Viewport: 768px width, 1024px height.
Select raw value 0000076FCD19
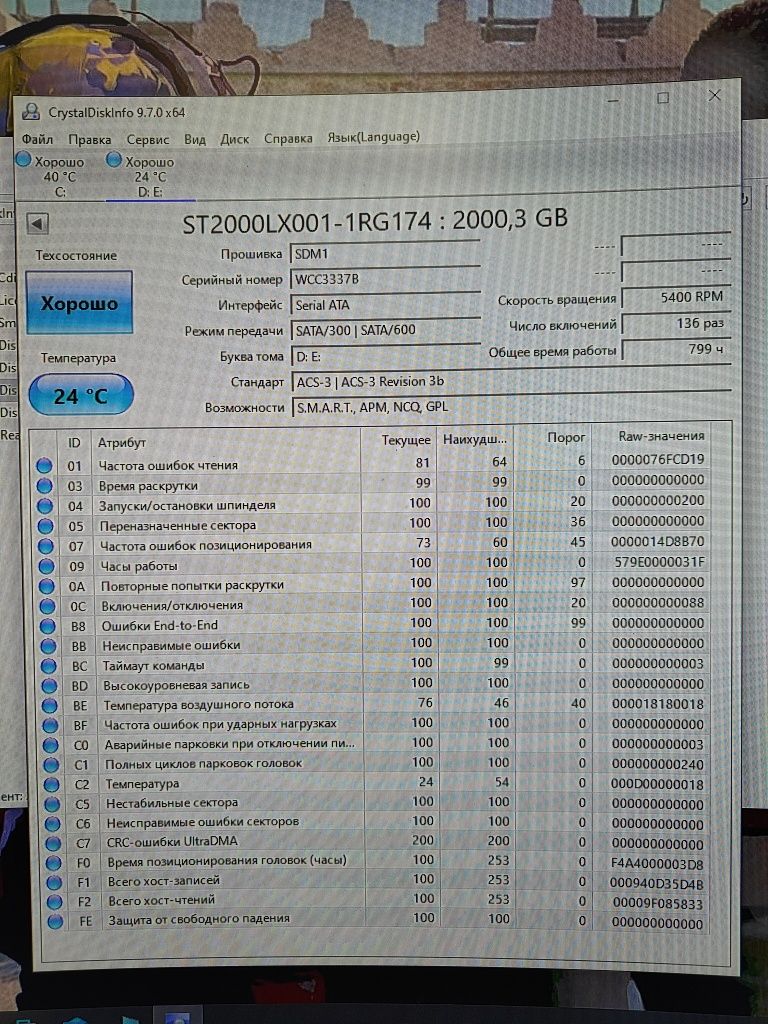[x=658, y=460]
